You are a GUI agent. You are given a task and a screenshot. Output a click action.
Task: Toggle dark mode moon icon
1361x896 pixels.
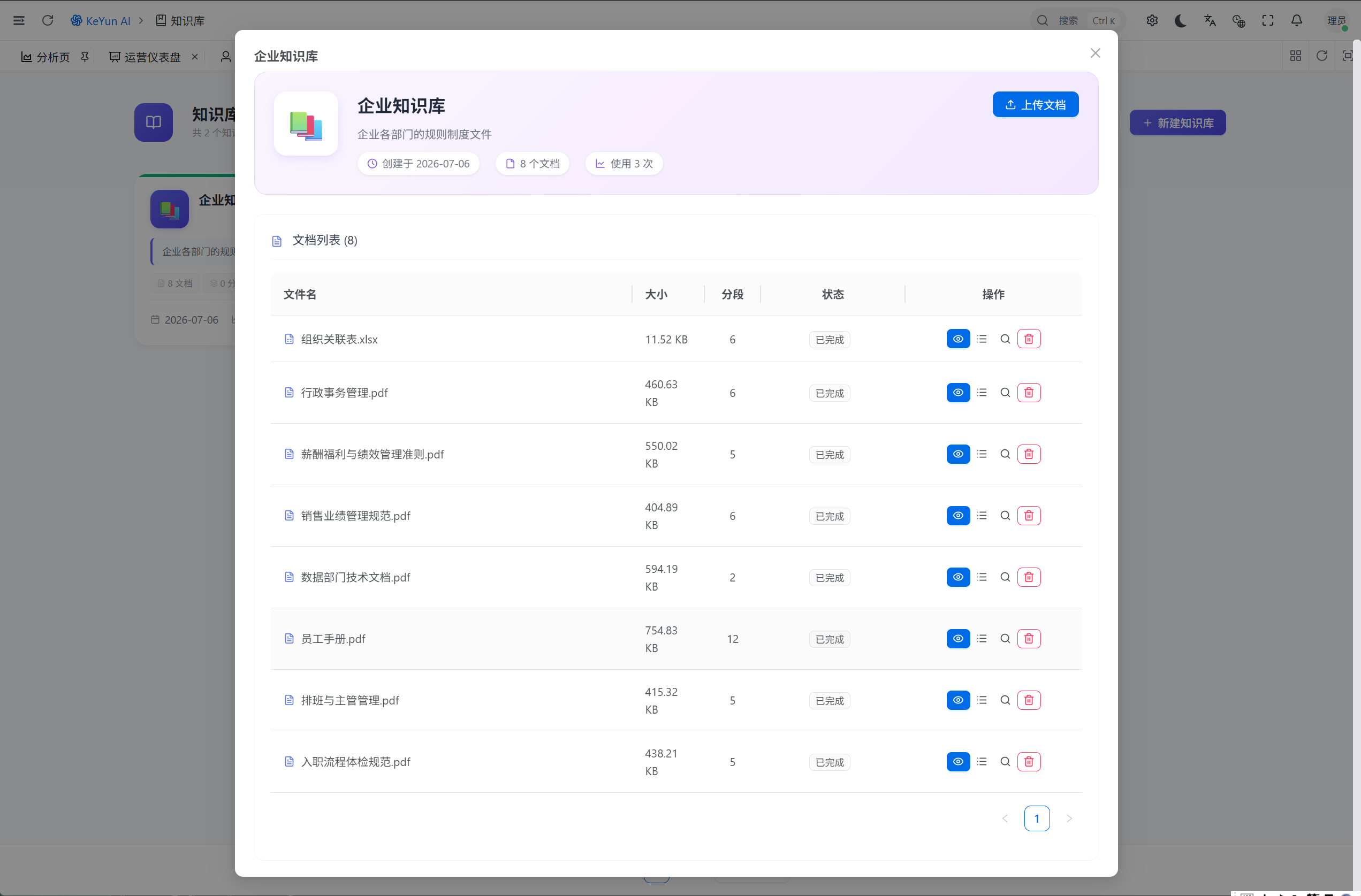(1180, 20)
